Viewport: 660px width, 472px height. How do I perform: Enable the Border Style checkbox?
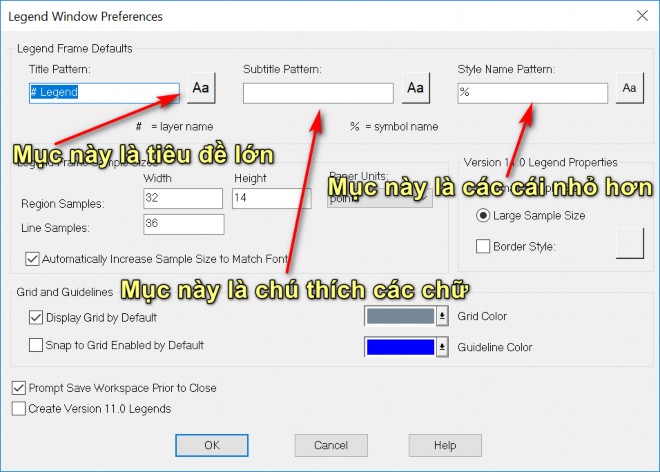pyautogui.click(x=482, y=246)
